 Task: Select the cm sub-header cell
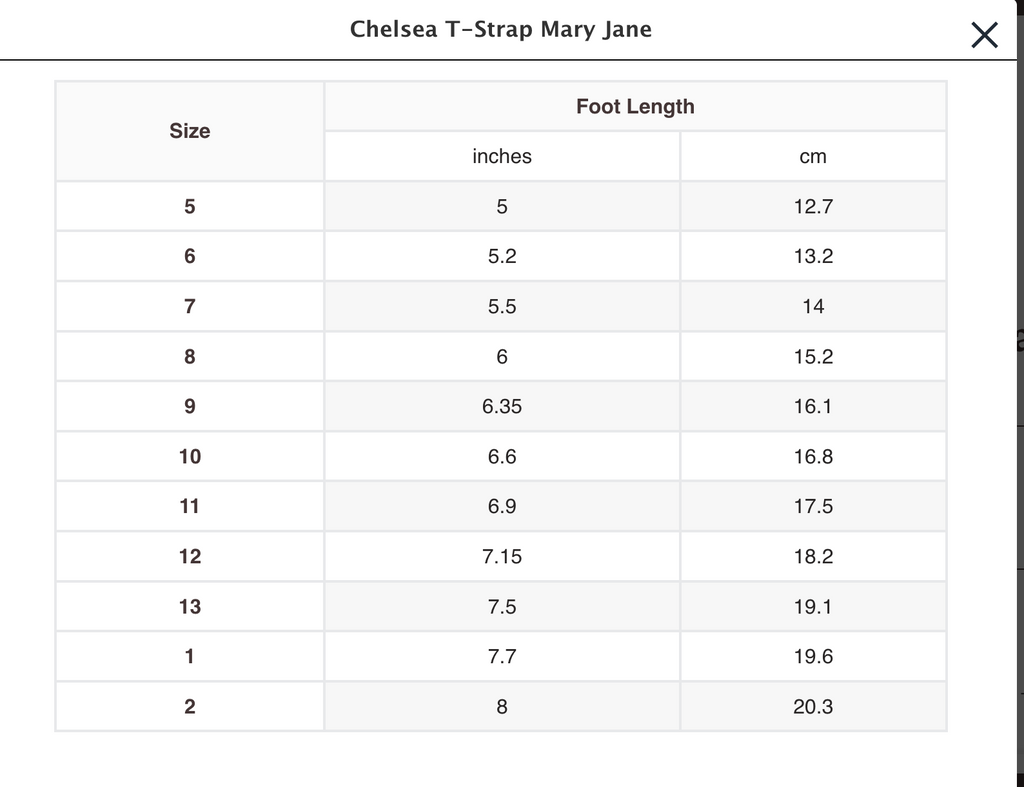(x=813, y=157)
